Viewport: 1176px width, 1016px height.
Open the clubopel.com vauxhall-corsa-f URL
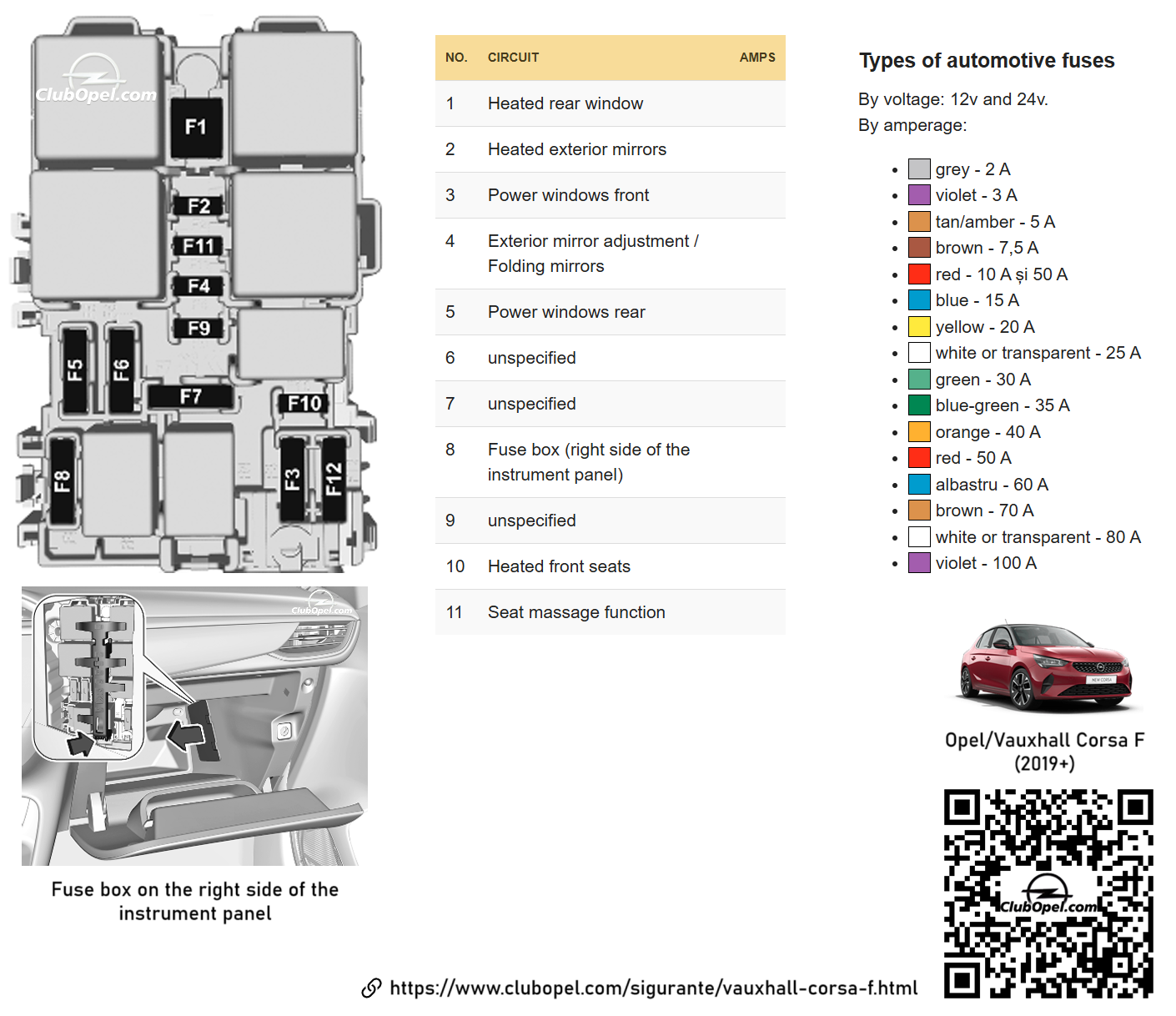coord(653,988)
